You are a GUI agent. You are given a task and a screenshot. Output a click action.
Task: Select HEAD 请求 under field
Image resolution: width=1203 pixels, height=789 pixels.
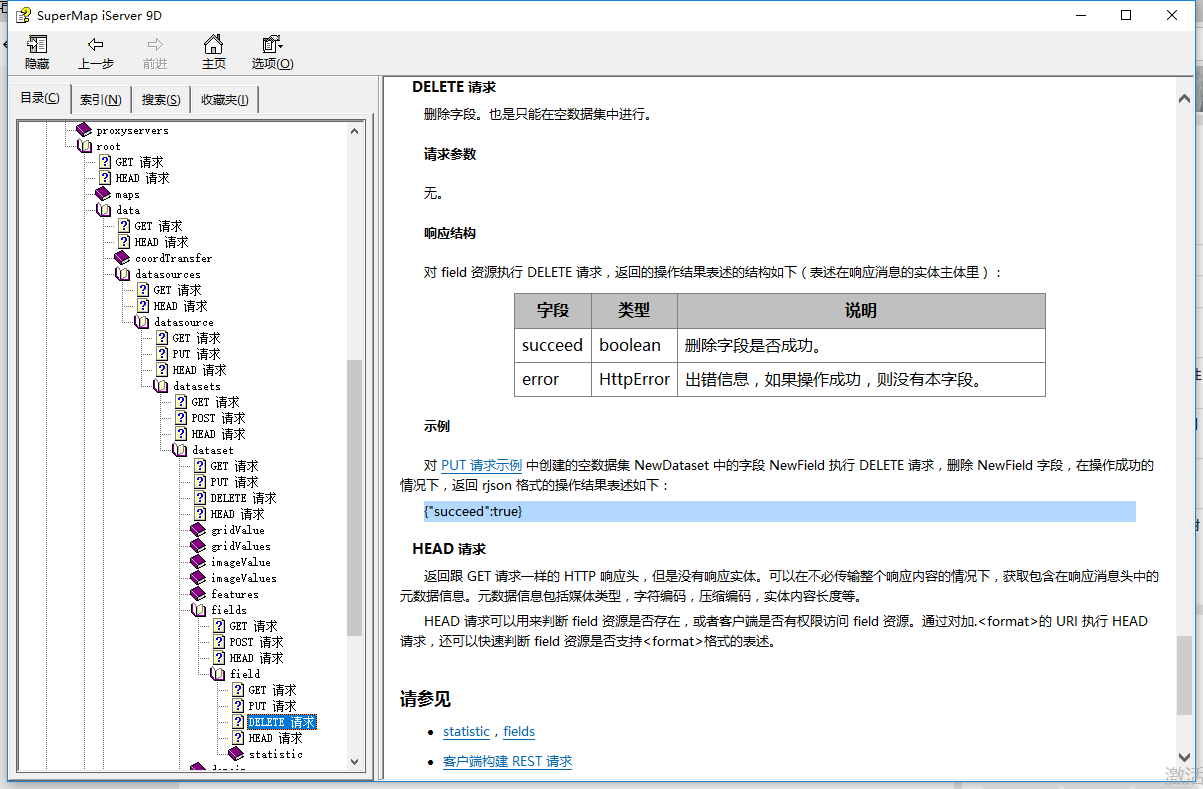[275, 738]
